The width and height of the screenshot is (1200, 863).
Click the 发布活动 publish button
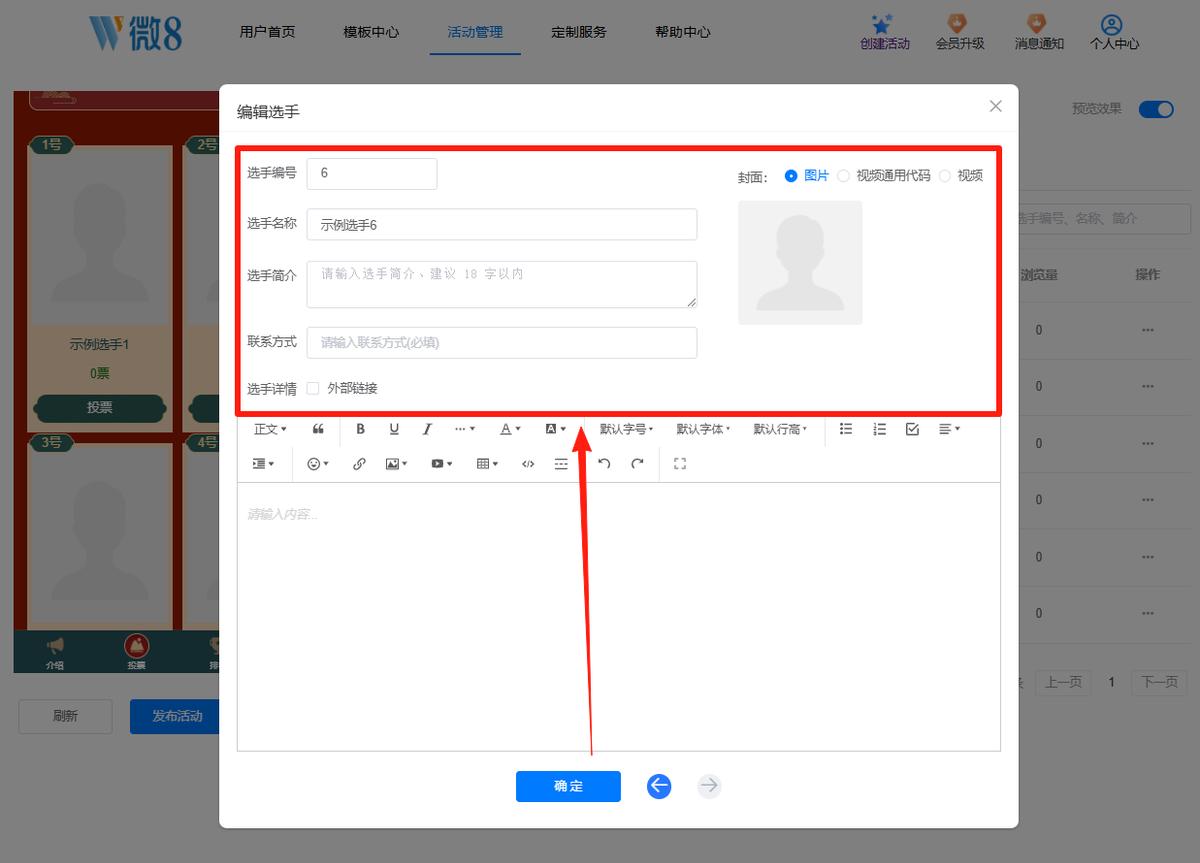176,716
